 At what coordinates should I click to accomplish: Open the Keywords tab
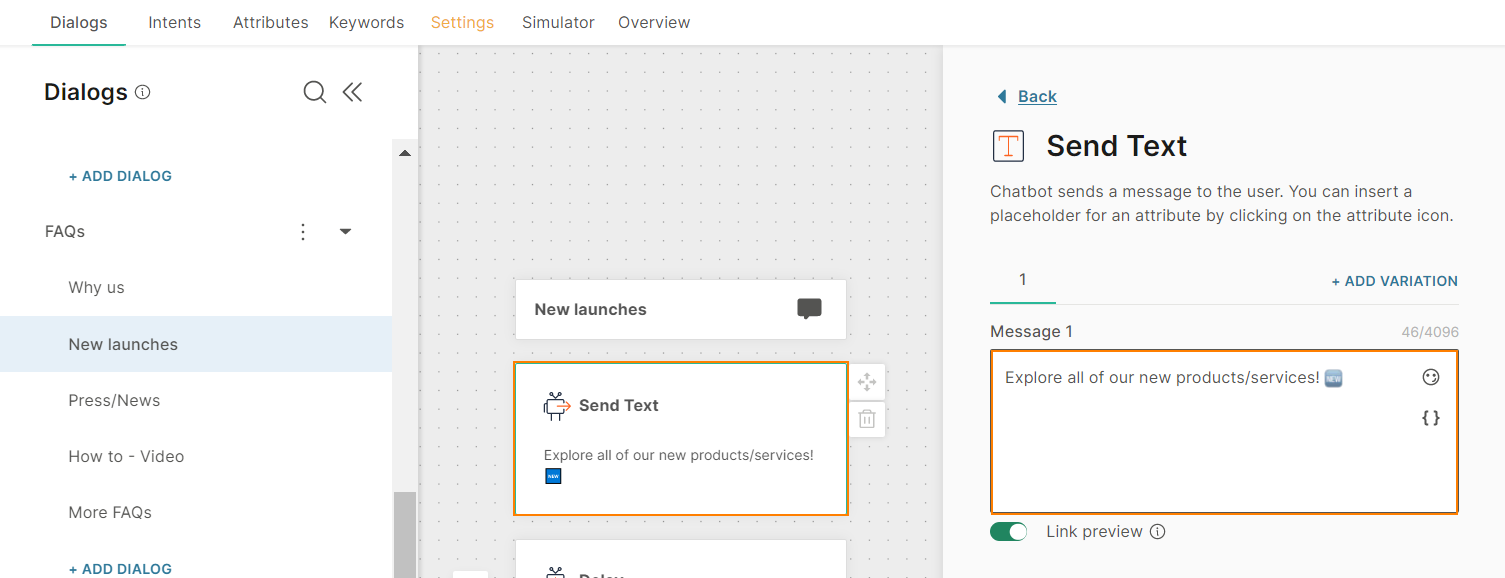pos(366,22)
